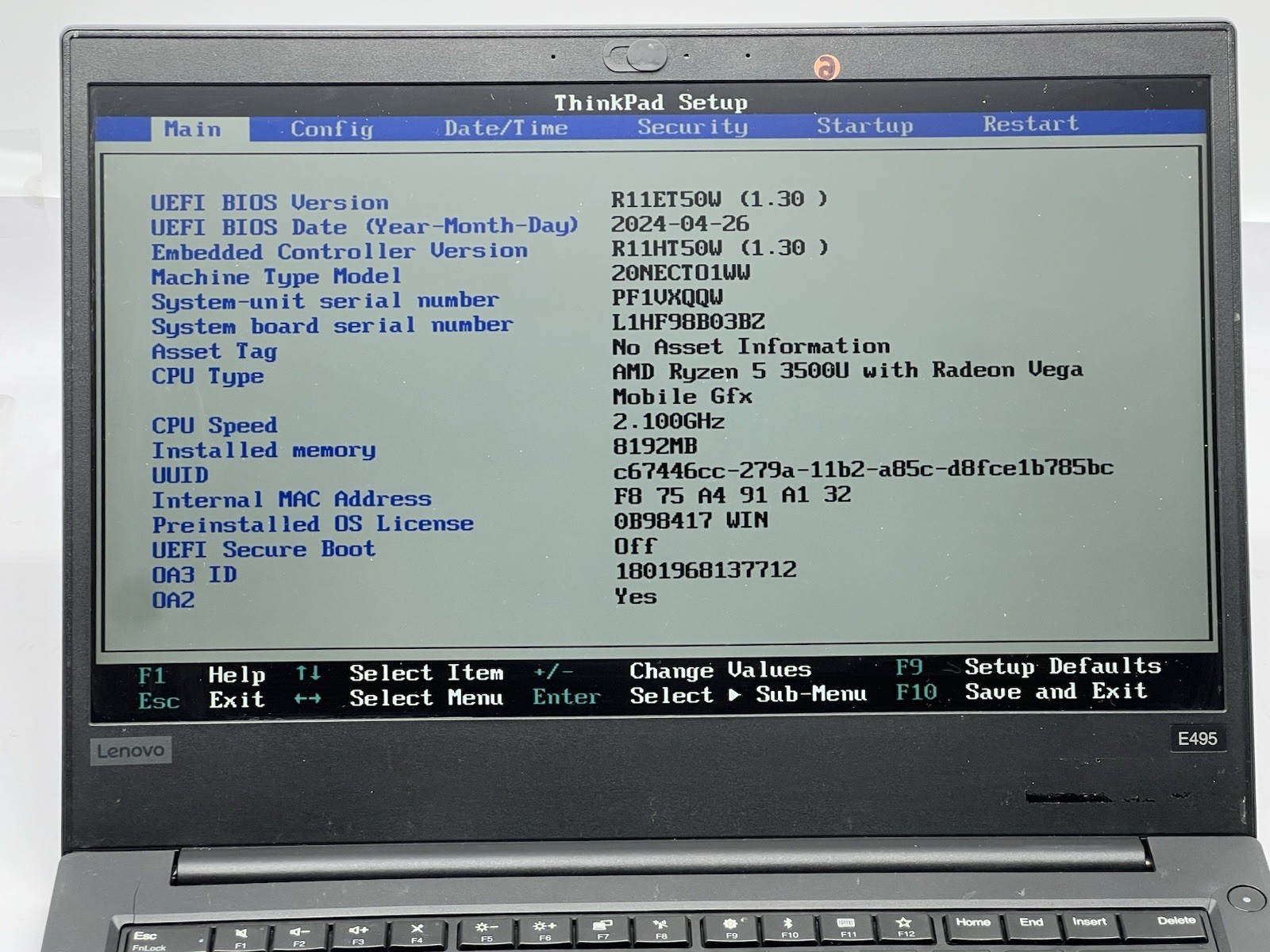Click the 8192MB memory value
Viewport: 1270px width, 952px height.
655,447
